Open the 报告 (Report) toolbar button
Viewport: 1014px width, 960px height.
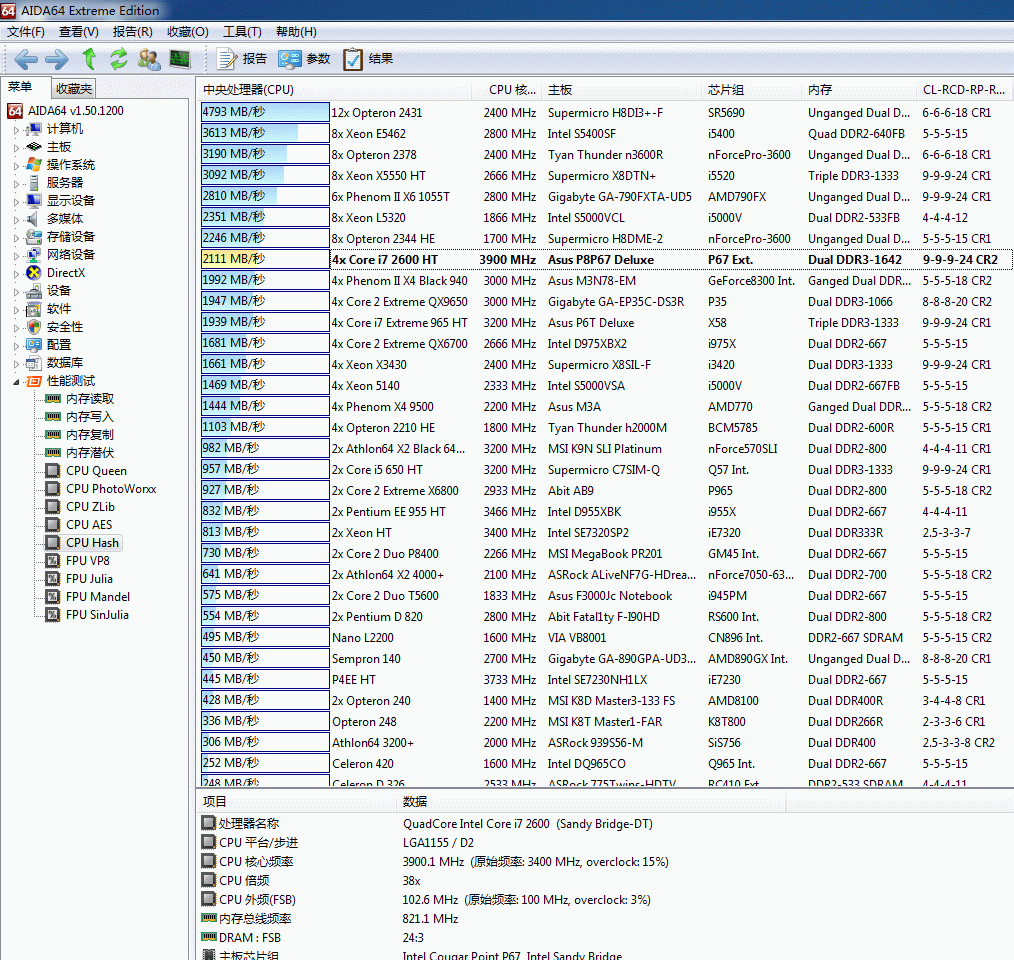[242, 59]
